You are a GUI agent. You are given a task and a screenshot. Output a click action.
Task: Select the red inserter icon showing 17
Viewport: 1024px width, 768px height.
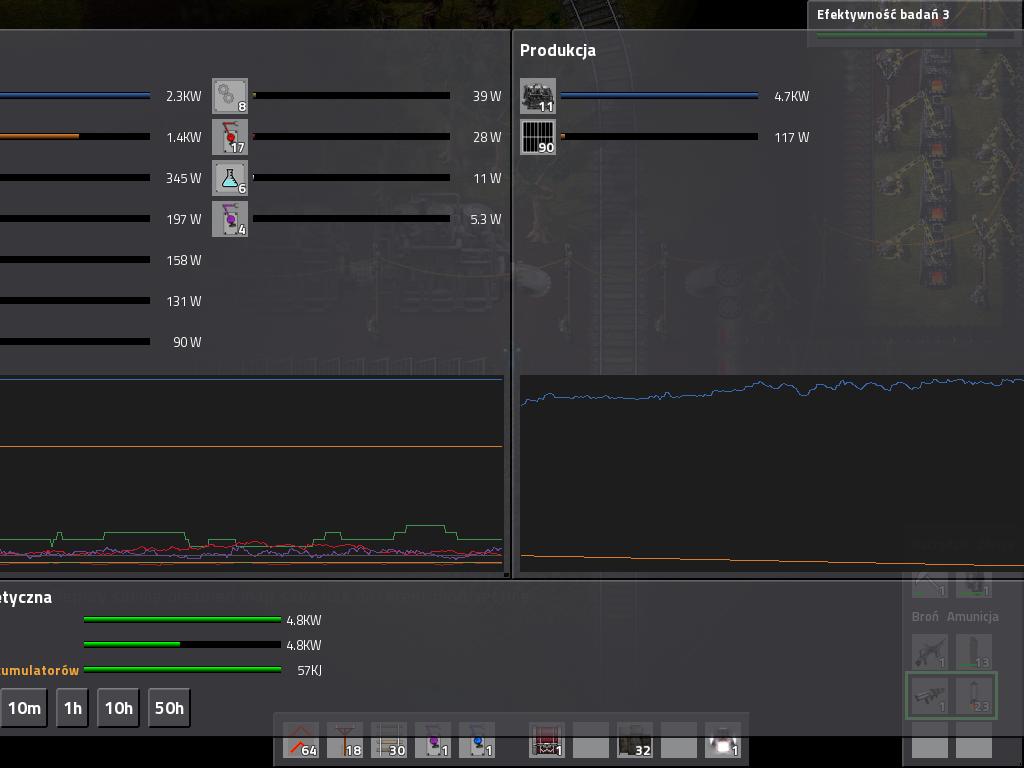click(230, 137)
